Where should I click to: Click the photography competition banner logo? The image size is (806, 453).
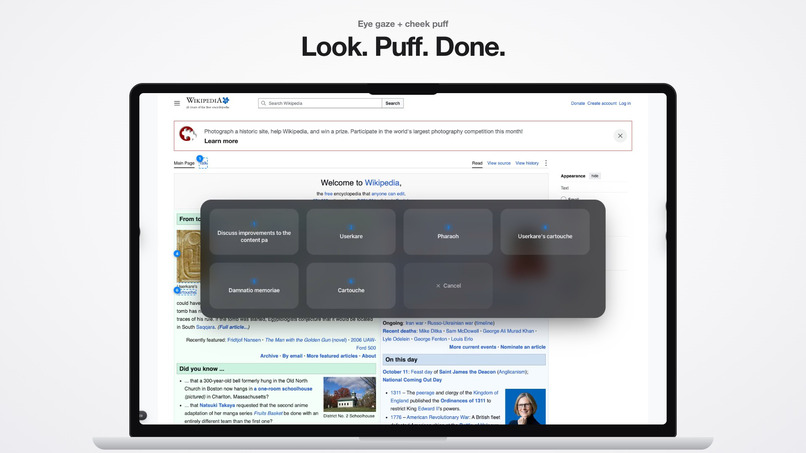pos(188,134)
